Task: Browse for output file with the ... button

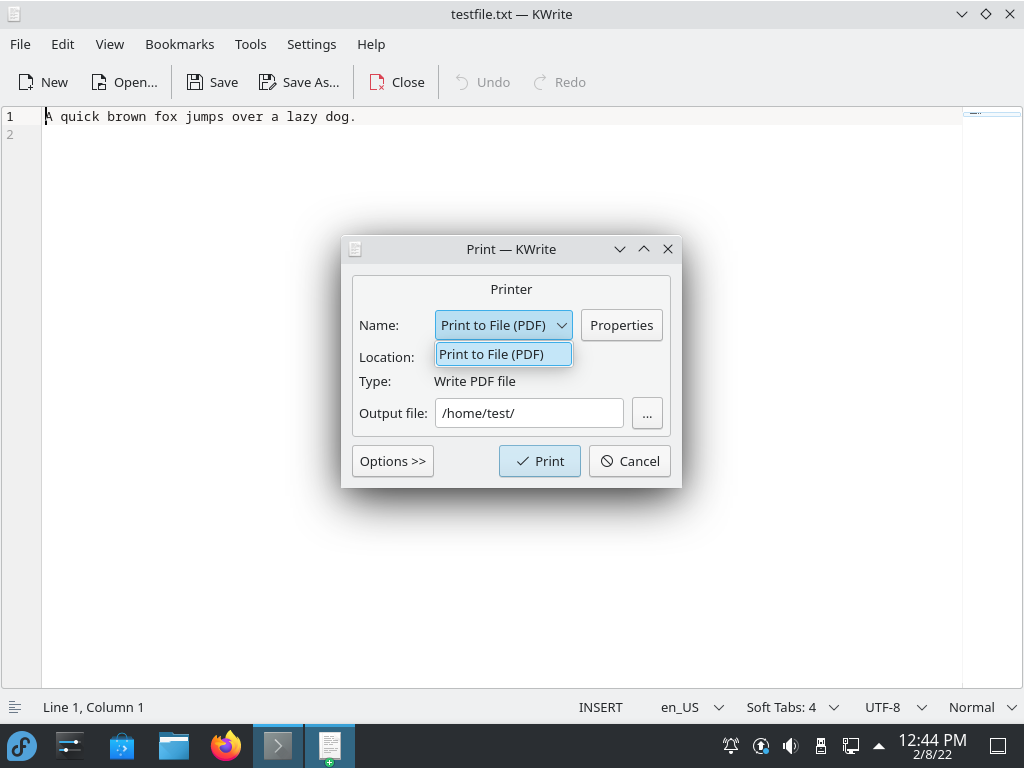Action: pyautogui.click(x=647, y=413)
